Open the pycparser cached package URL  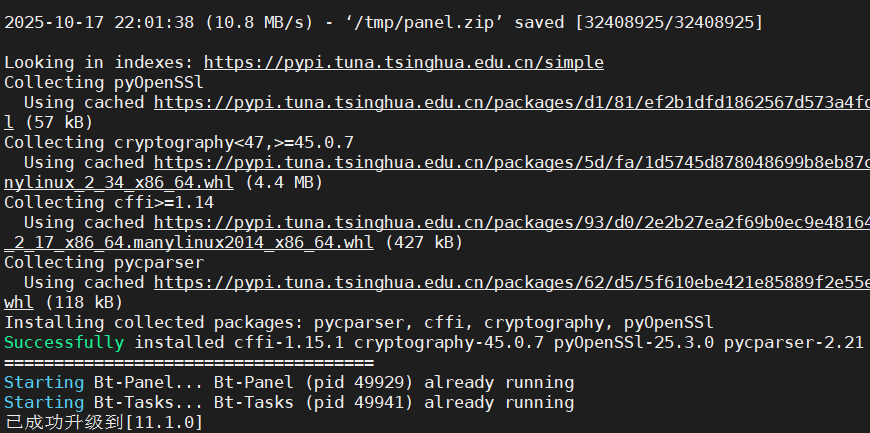pyautogui.click(x=510, y=282)
